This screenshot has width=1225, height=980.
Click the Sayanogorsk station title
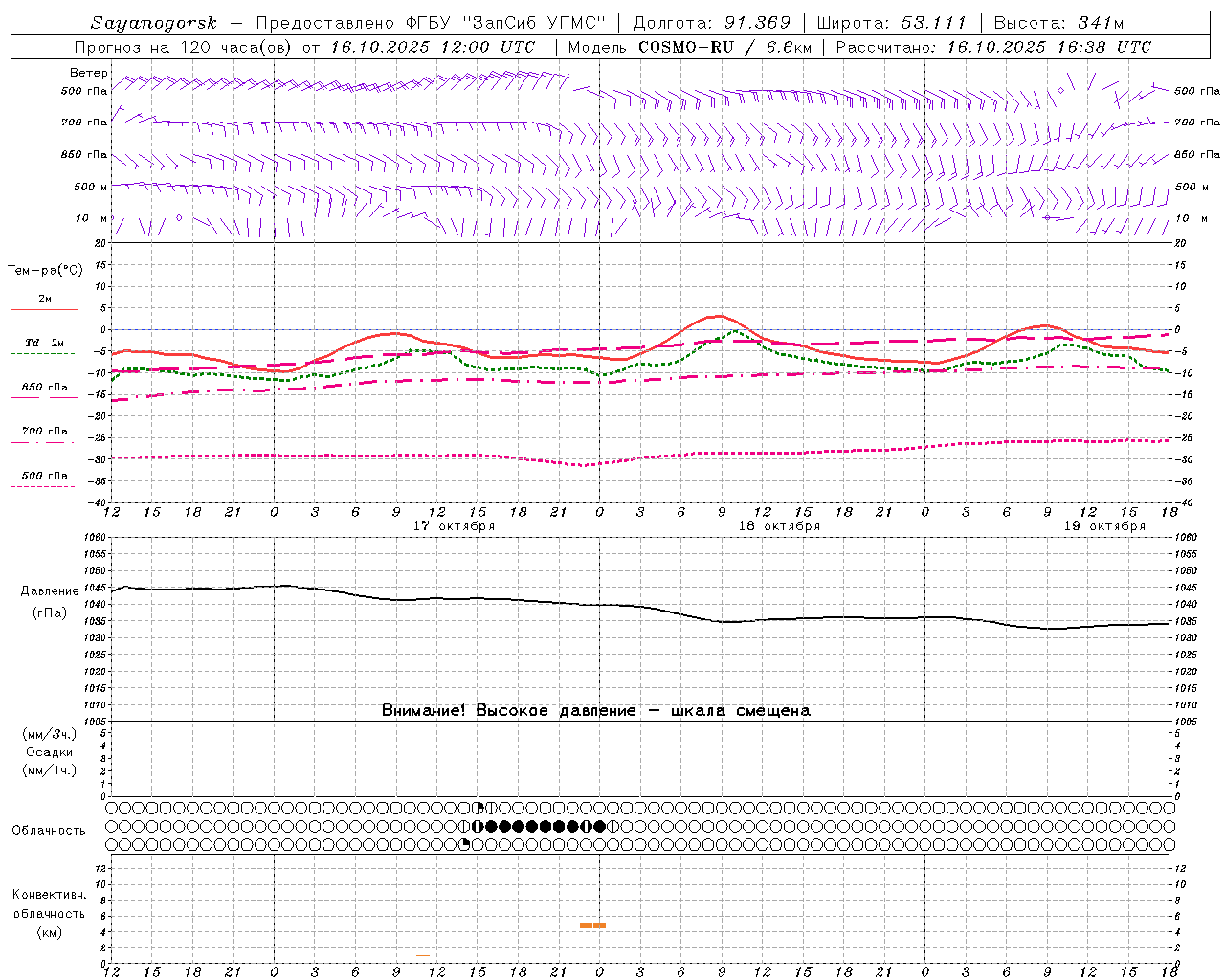point(154,23)
